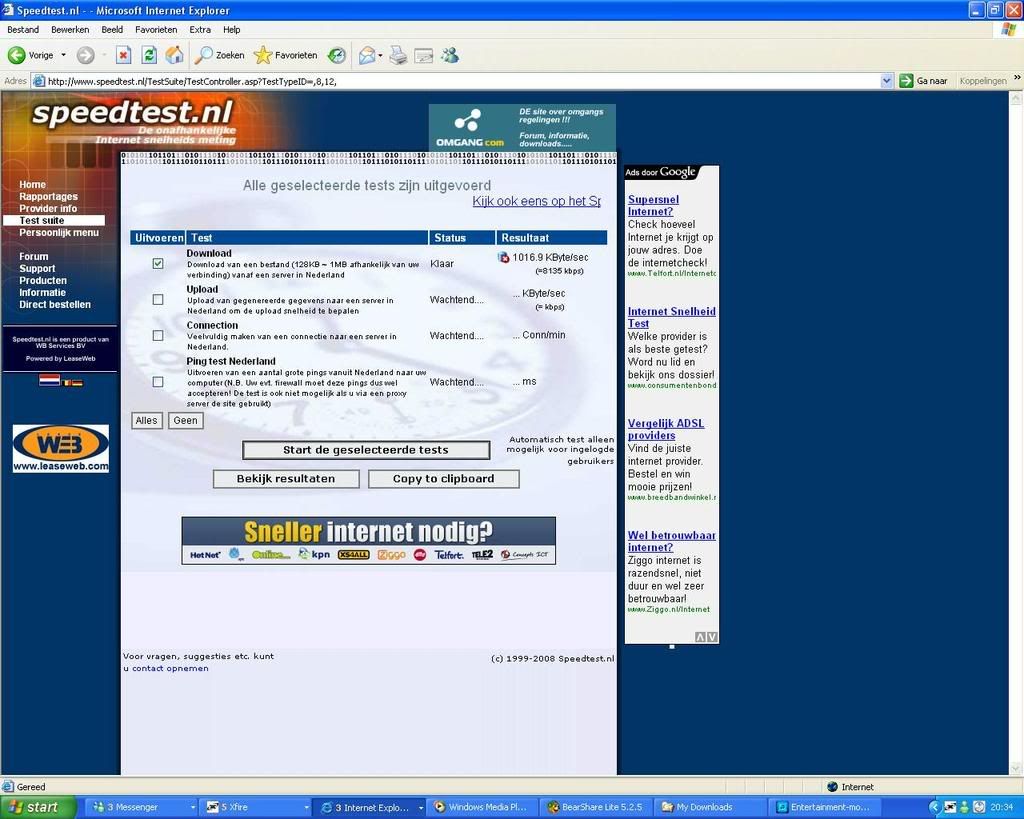Image resolution: width=1024 pixels, height=819 pixels.
Task: Go to home page icon
Action: (174, 56)
